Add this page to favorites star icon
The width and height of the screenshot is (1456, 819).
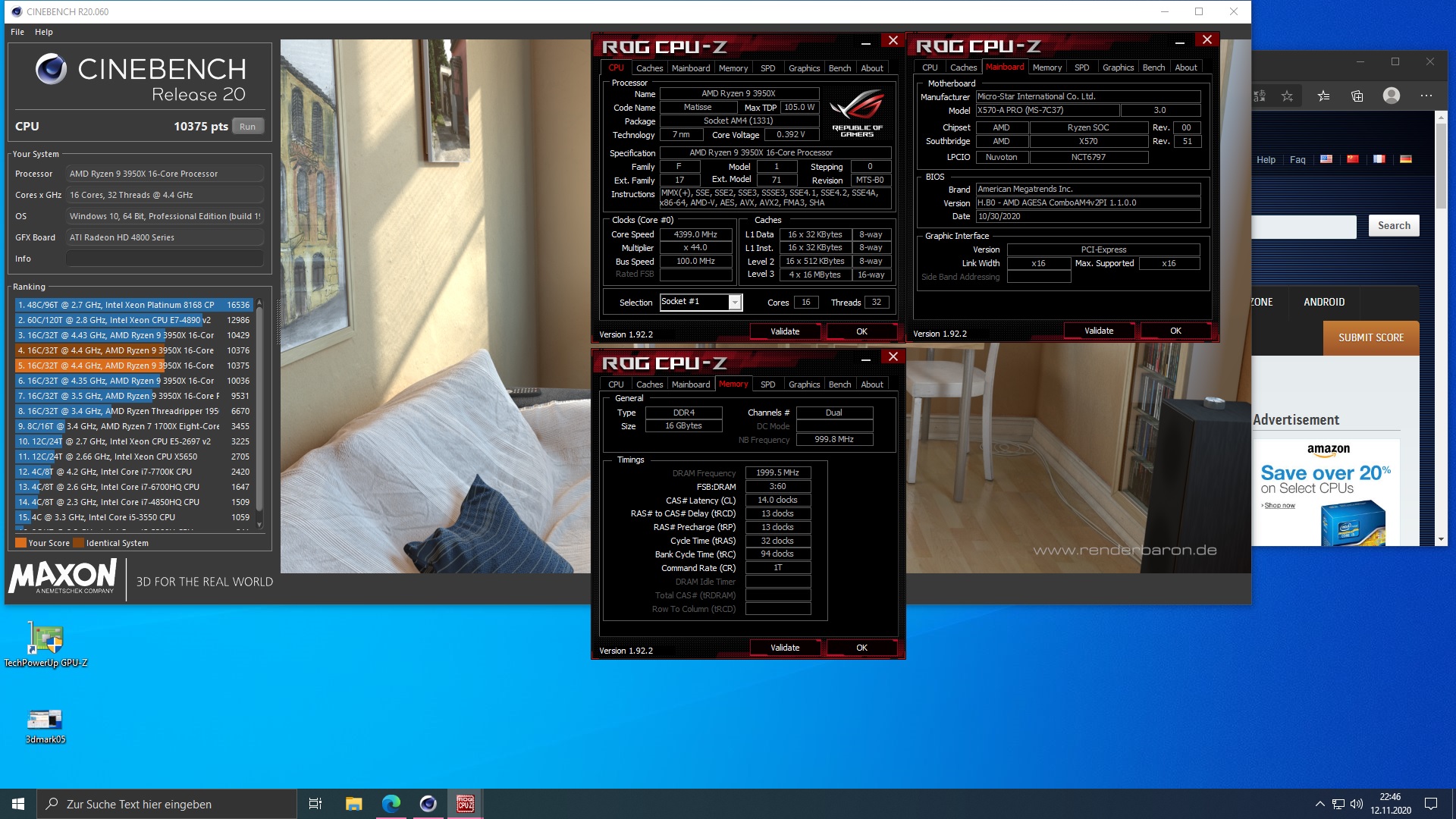[1287, 96]
